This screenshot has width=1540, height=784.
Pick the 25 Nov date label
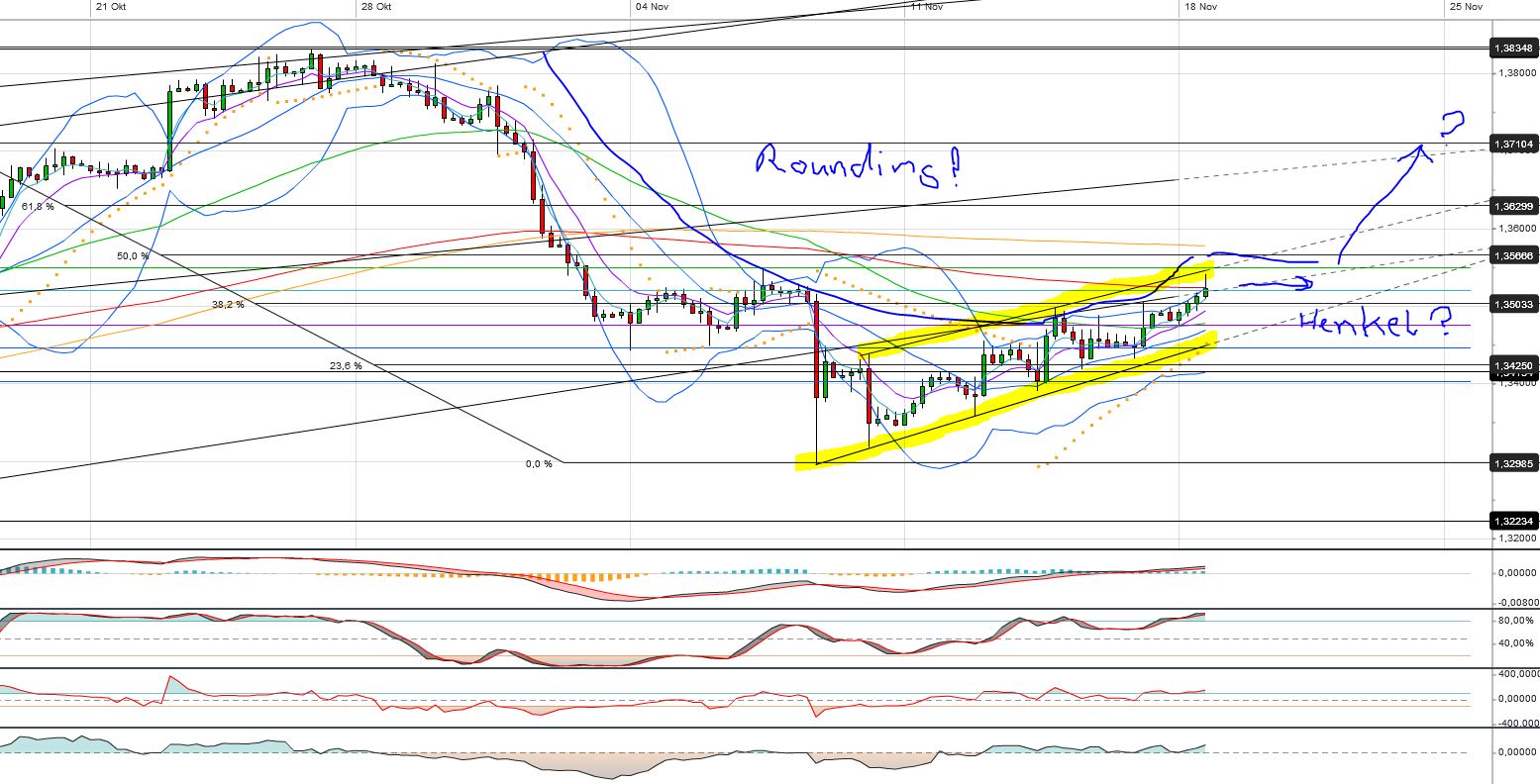pyautogui.click(x=1466, y=6)
